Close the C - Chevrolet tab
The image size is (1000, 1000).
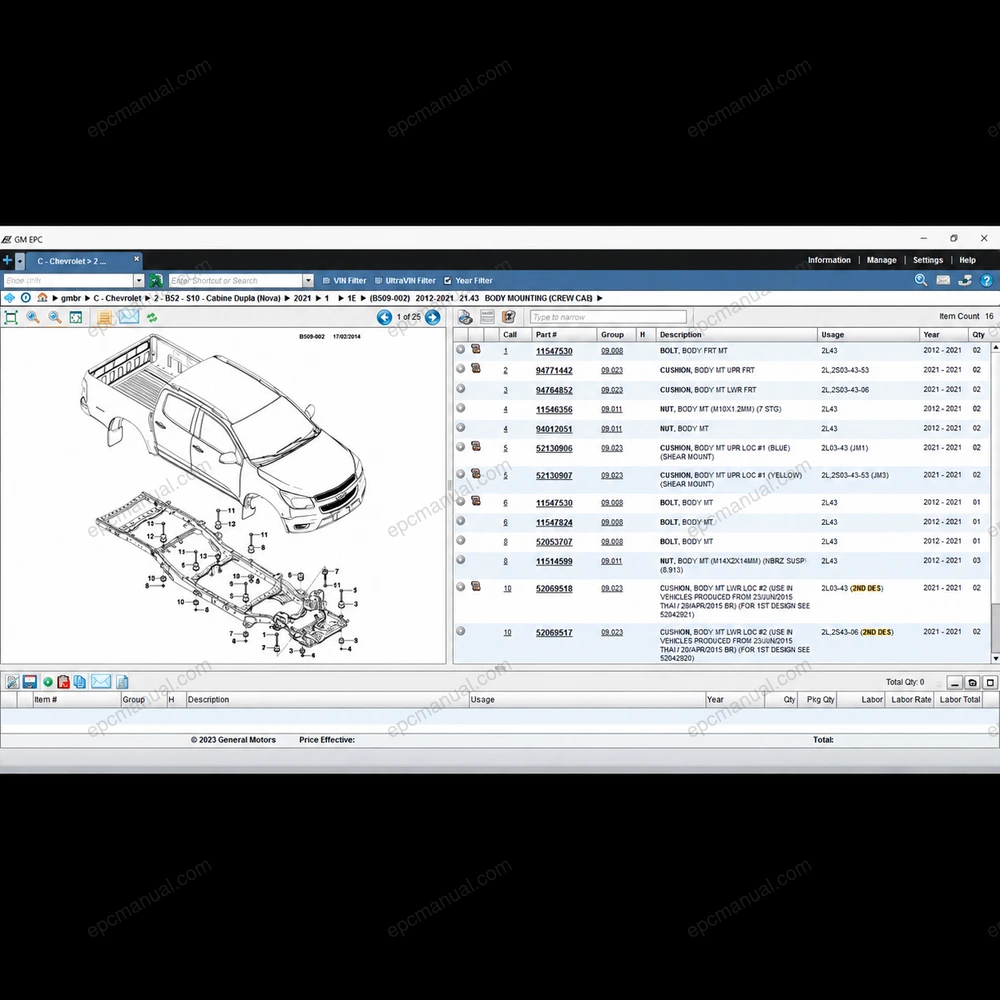click(x=136, y=259)
